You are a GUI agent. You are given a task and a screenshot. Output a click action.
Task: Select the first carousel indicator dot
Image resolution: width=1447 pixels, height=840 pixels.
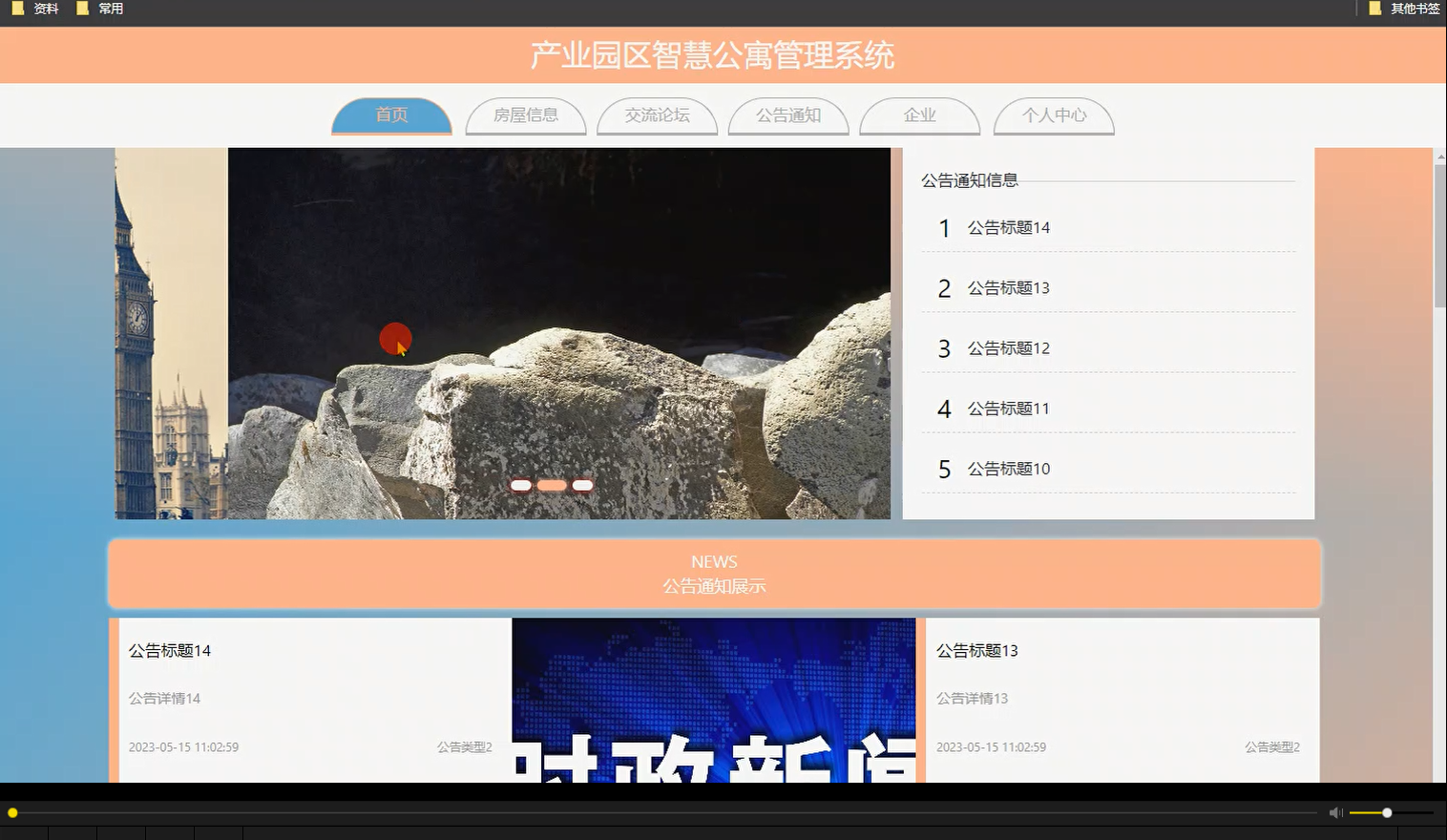520,485
